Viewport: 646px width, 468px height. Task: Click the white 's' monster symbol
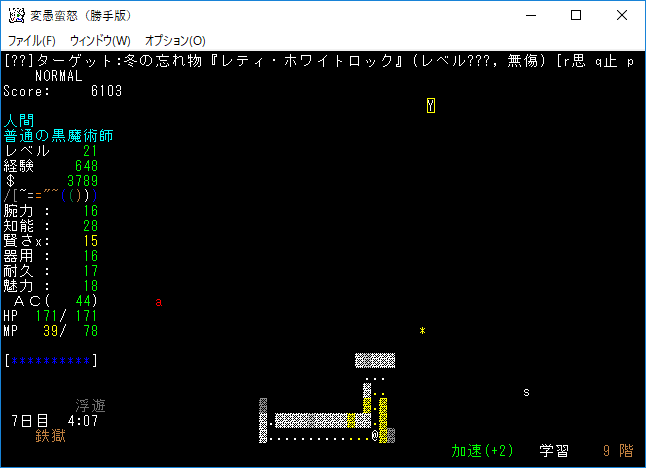(x=526, y=392)
